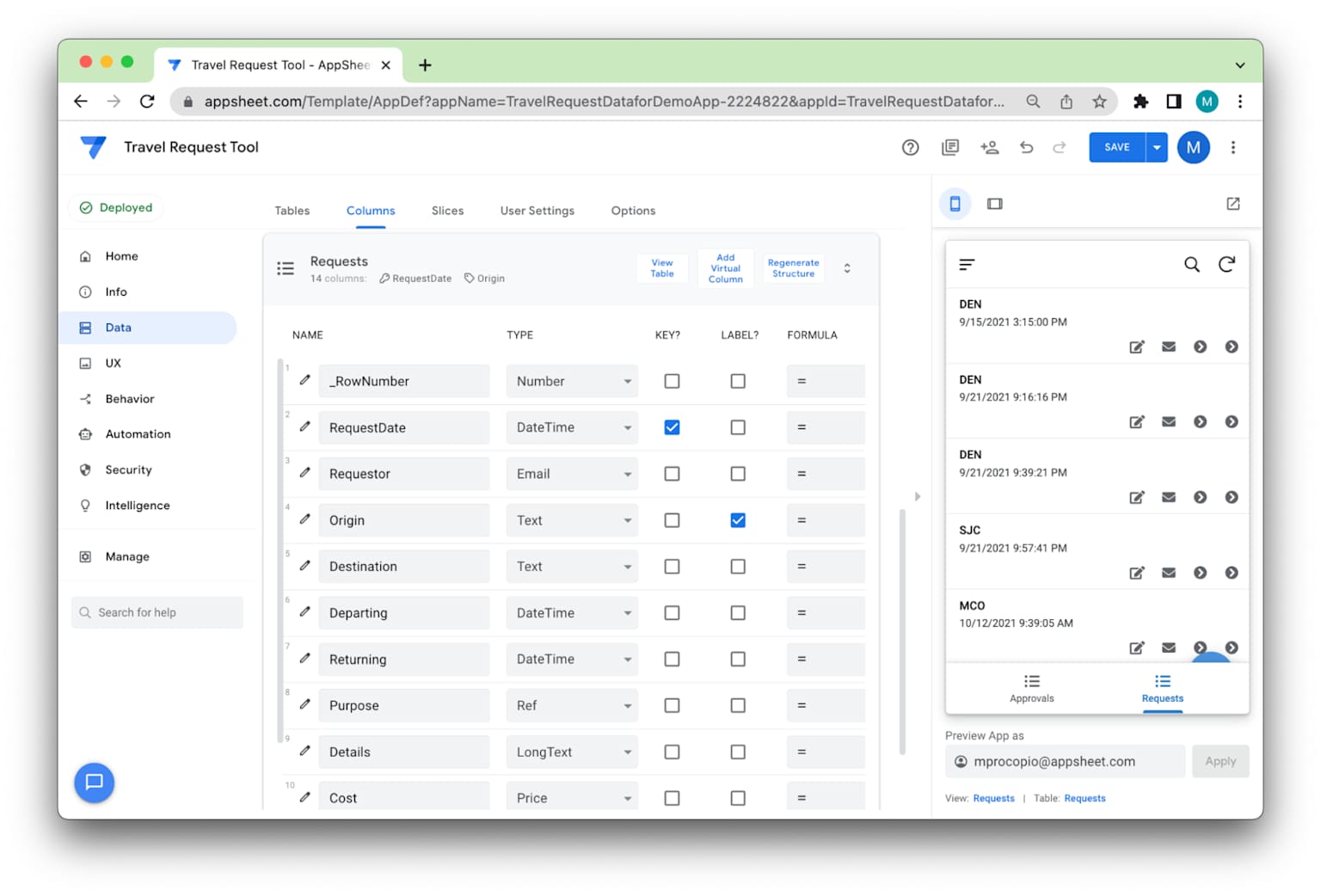Click the search icon in the app preview
1321x896 pixels.
click(1192, 264)
